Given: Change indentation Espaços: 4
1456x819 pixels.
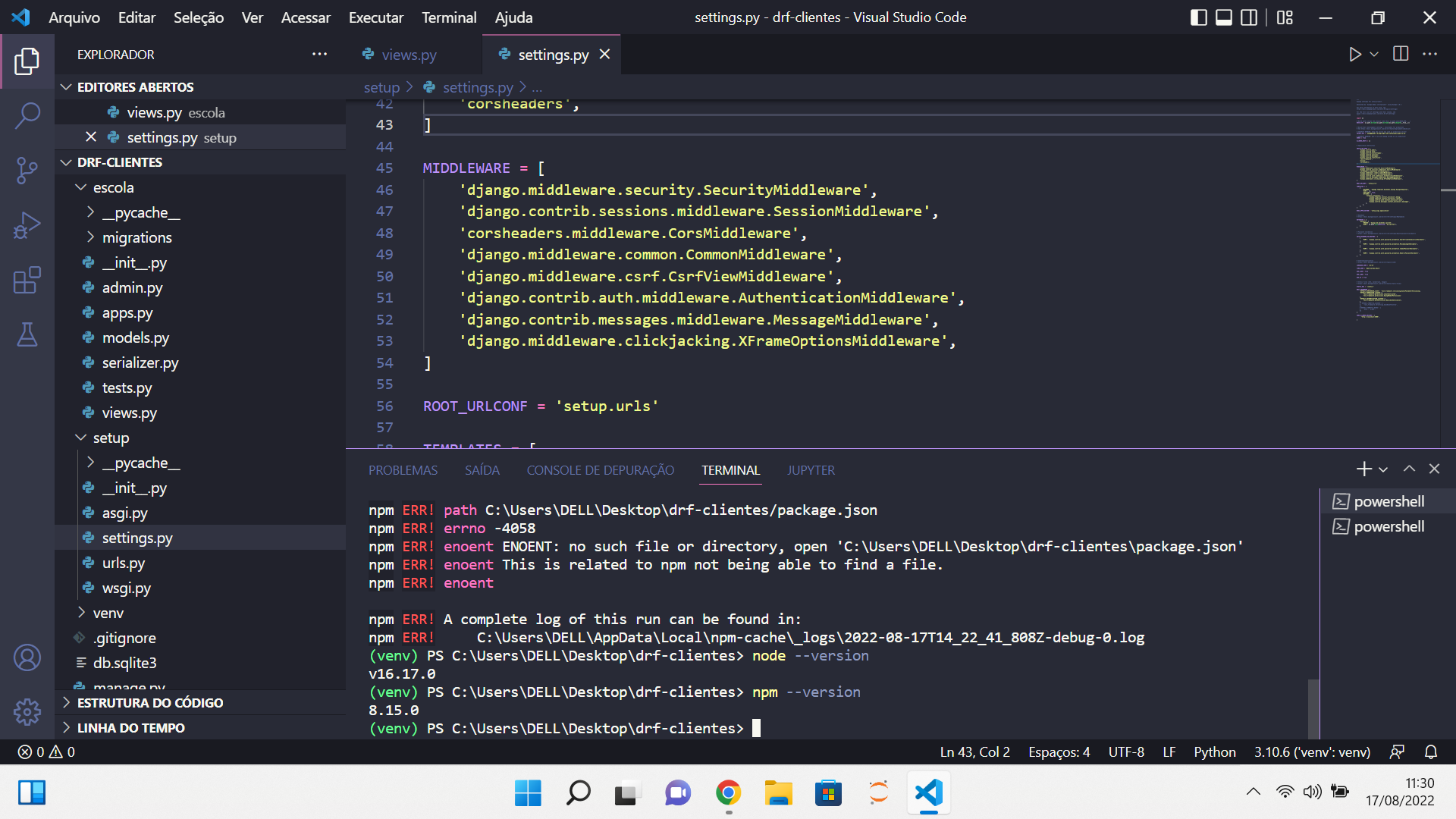Looking at the screenshot, I should pyautogui.click(x=1059, y=752).
